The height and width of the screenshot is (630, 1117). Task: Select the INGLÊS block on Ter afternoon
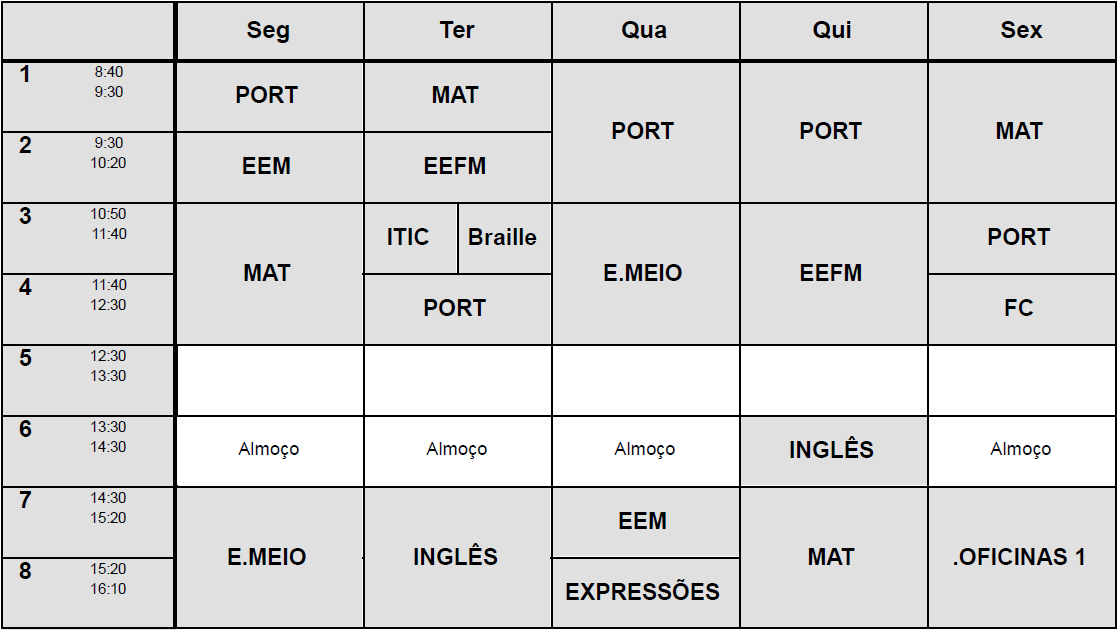tap(456, 557)
